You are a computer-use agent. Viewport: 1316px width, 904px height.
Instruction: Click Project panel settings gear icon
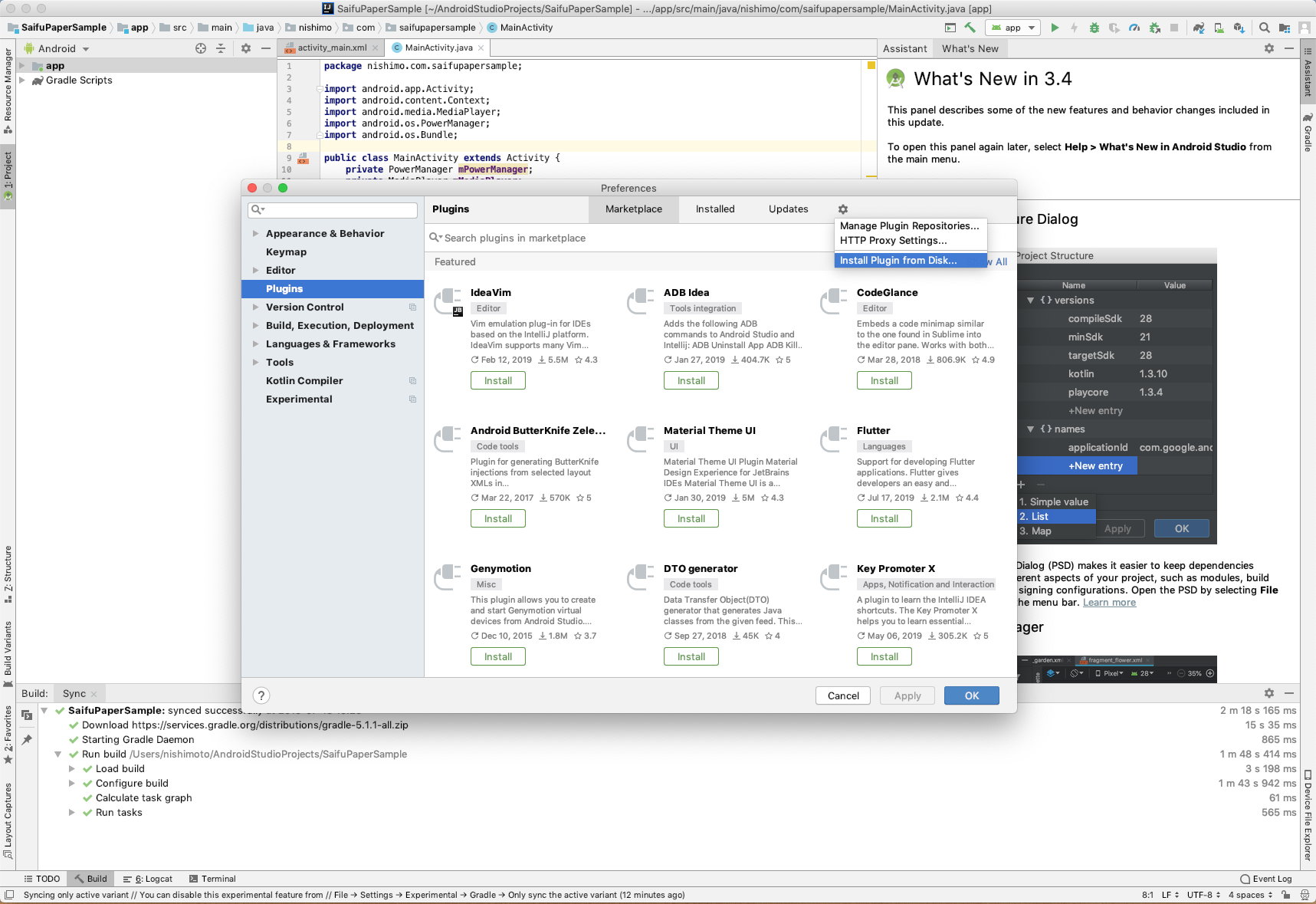tap(246, 48)
